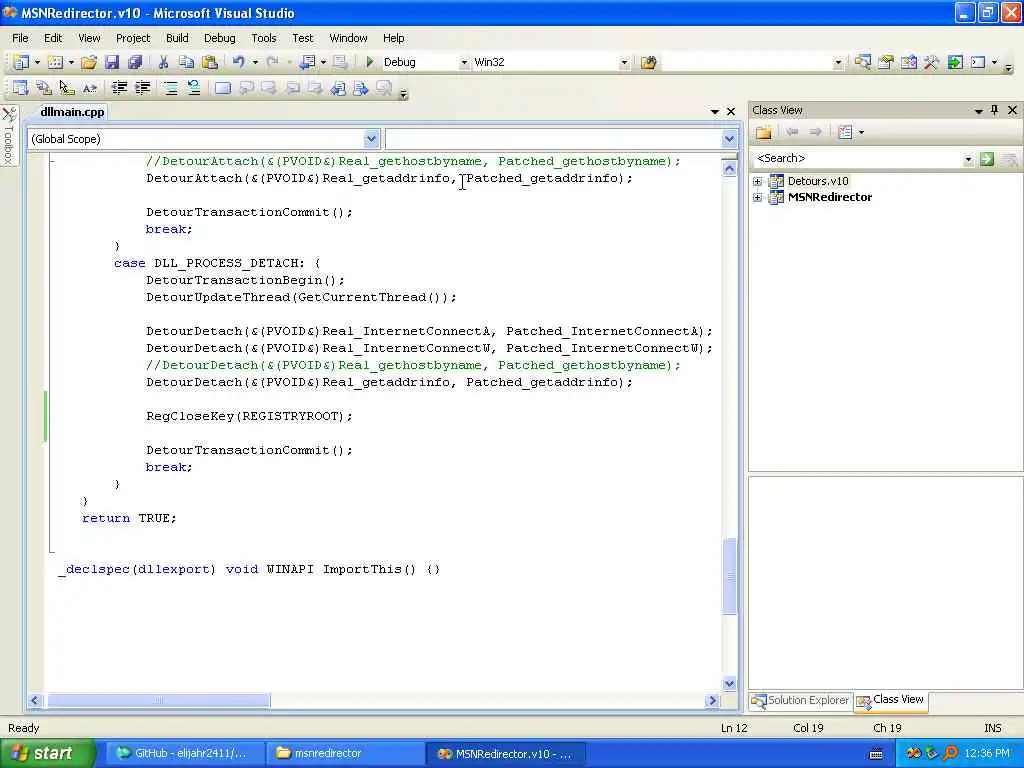
Task: Click the editor horizontal scrollbar right arrow
Action: tap(712, 701)
